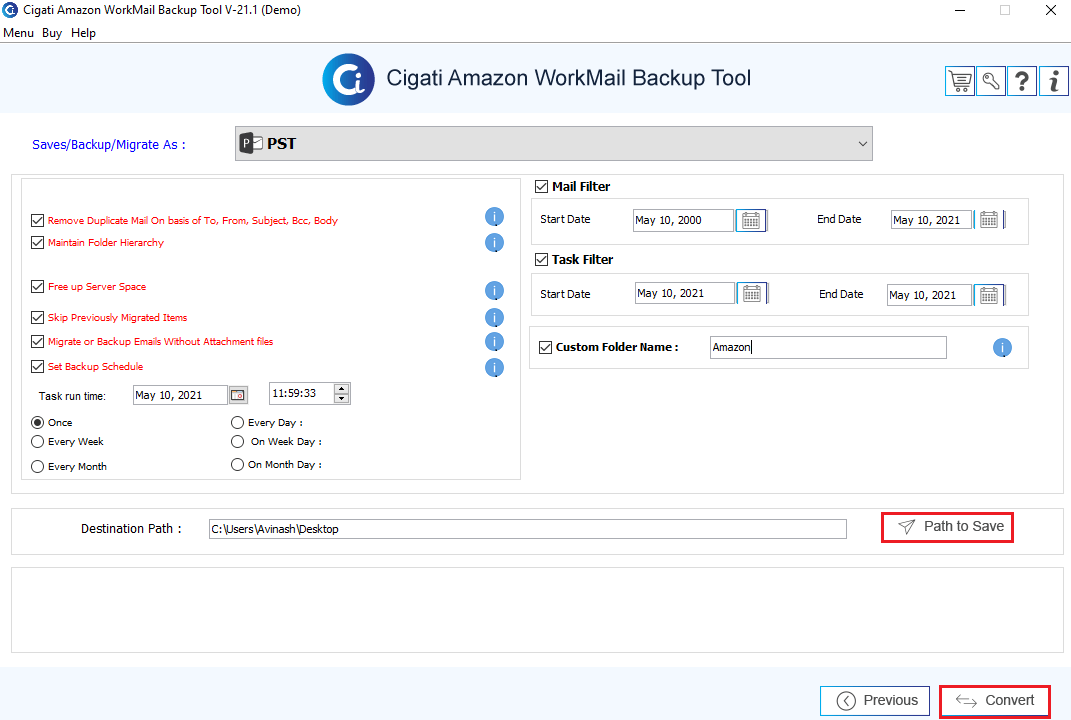Close the backup tool window

tap(1051, 10)
